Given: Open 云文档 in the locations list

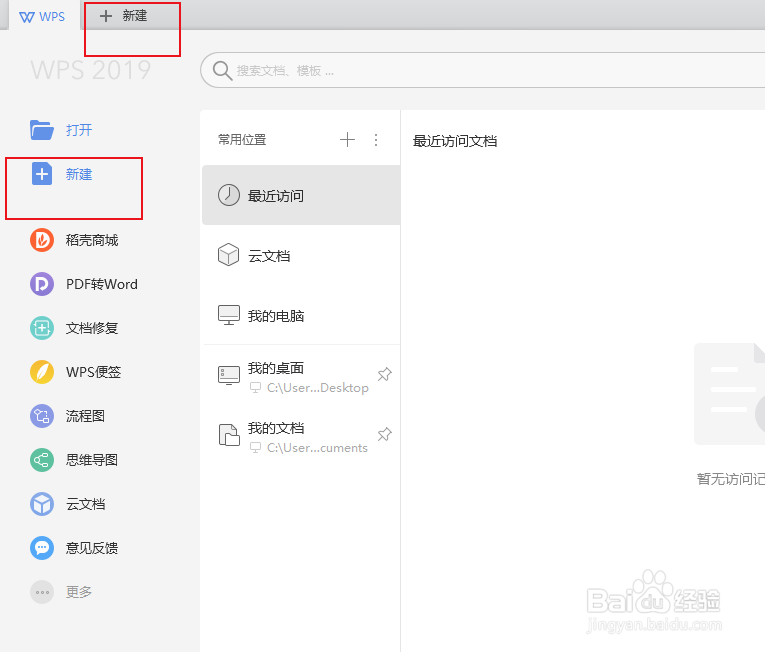Looking at the screenshot, I should click(269, 256).
